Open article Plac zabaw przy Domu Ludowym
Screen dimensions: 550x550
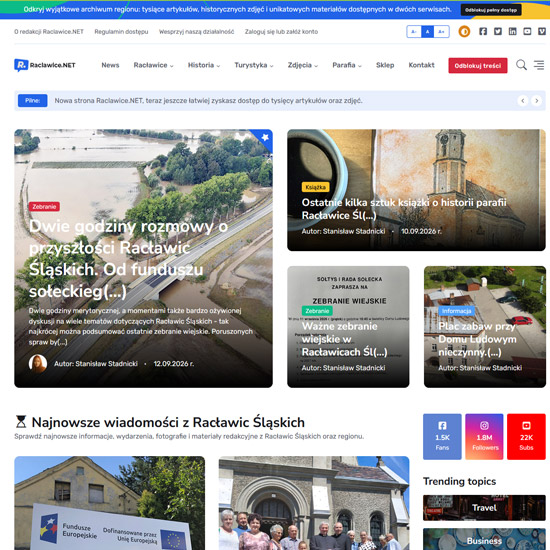[477, 339]
